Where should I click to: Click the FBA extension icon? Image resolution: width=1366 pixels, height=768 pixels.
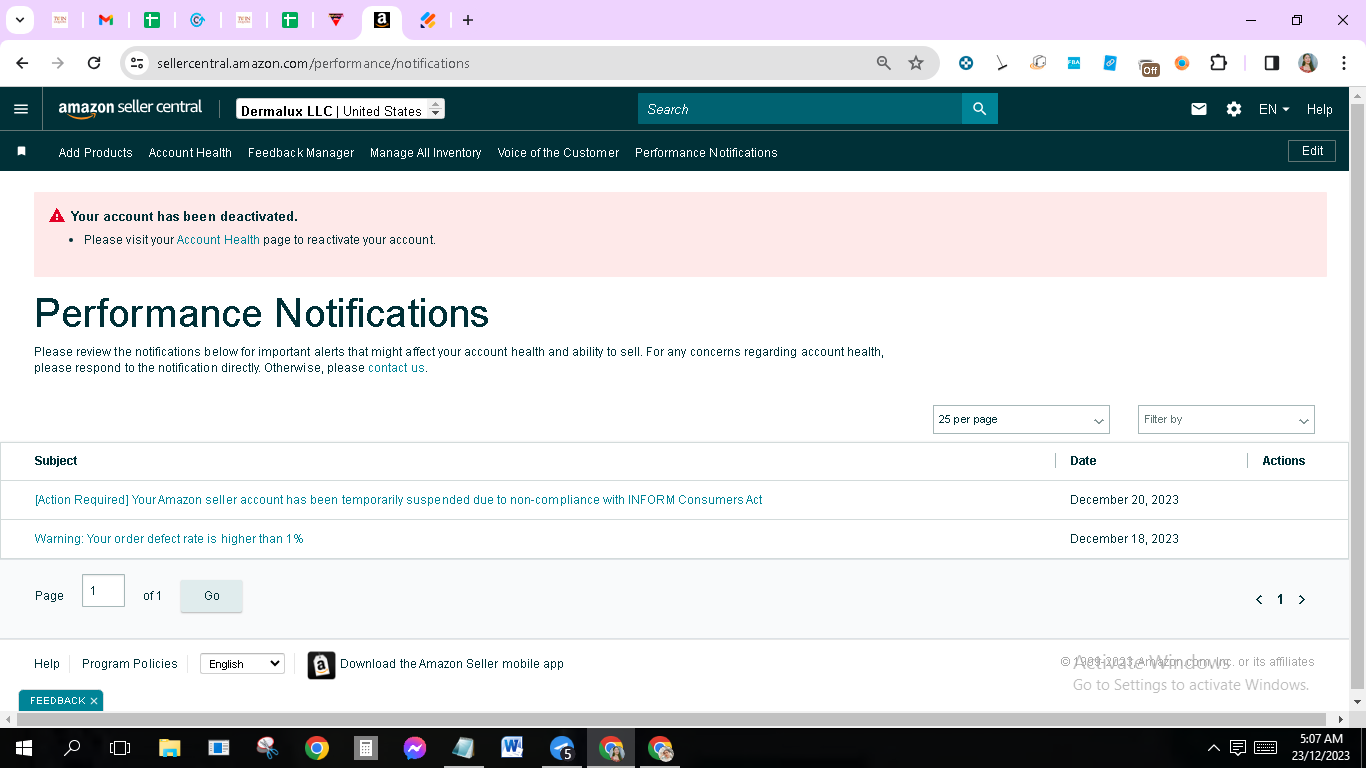1074,63
